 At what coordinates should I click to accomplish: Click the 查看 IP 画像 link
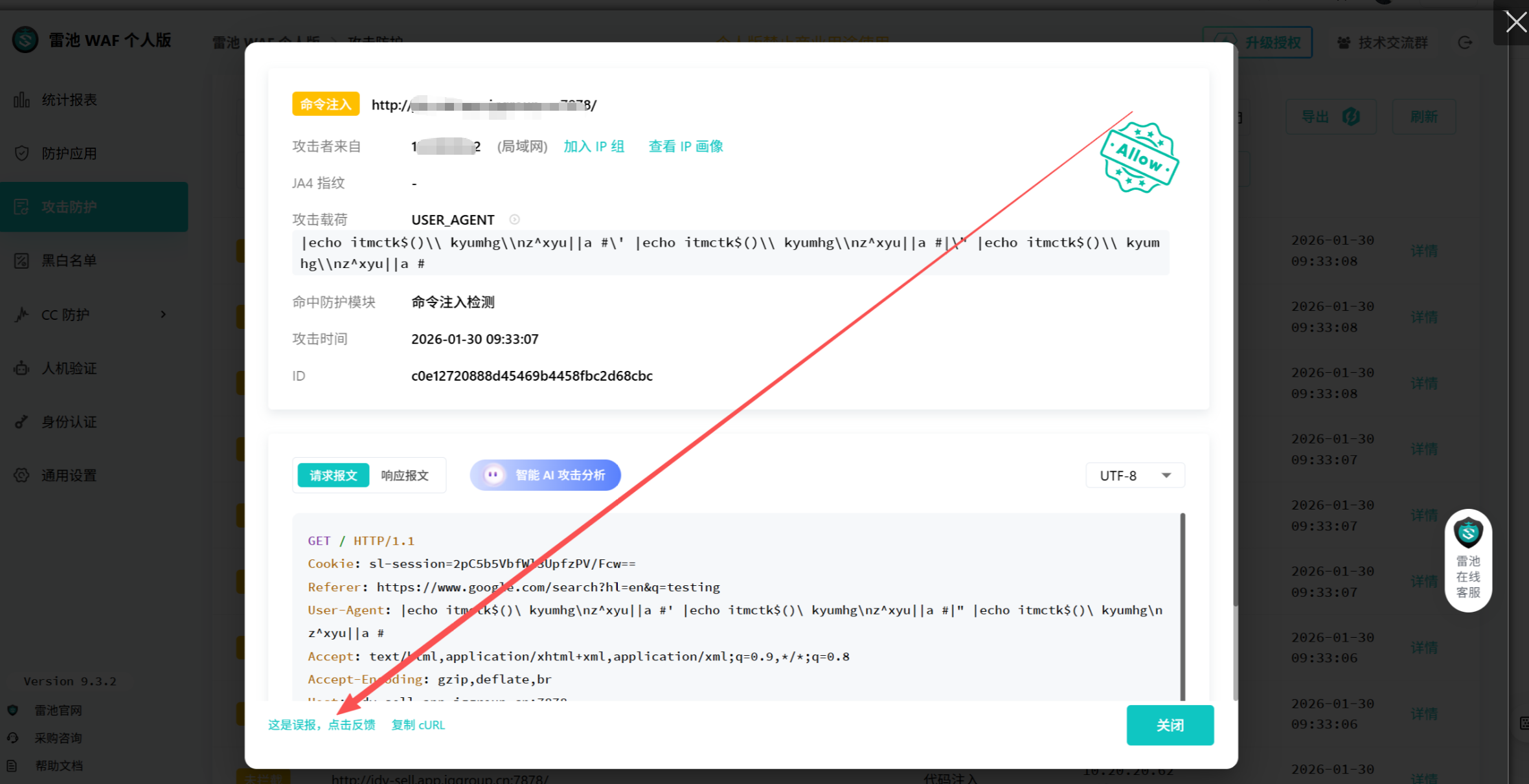click(685, 146)
